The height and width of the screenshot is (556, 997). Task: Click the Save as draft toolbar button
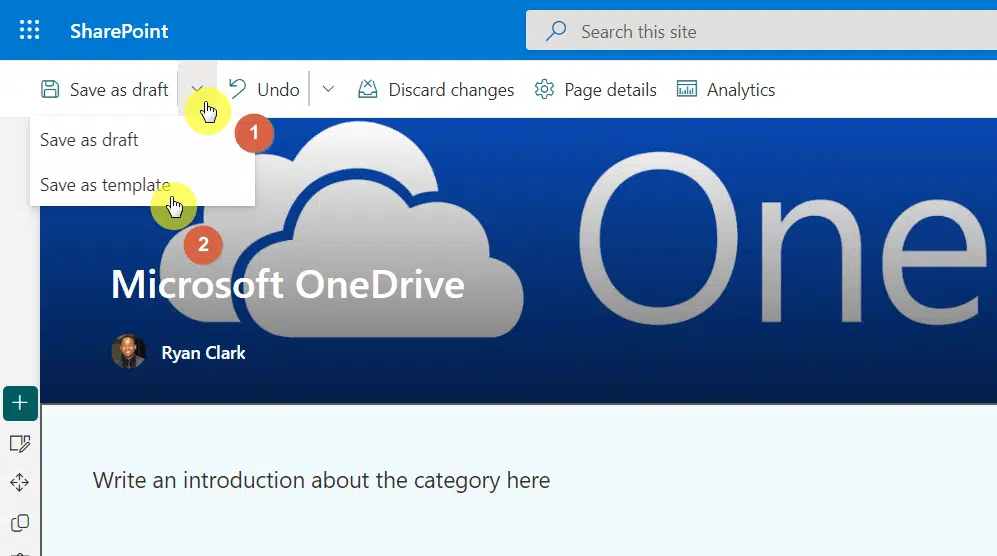[105, 90]
